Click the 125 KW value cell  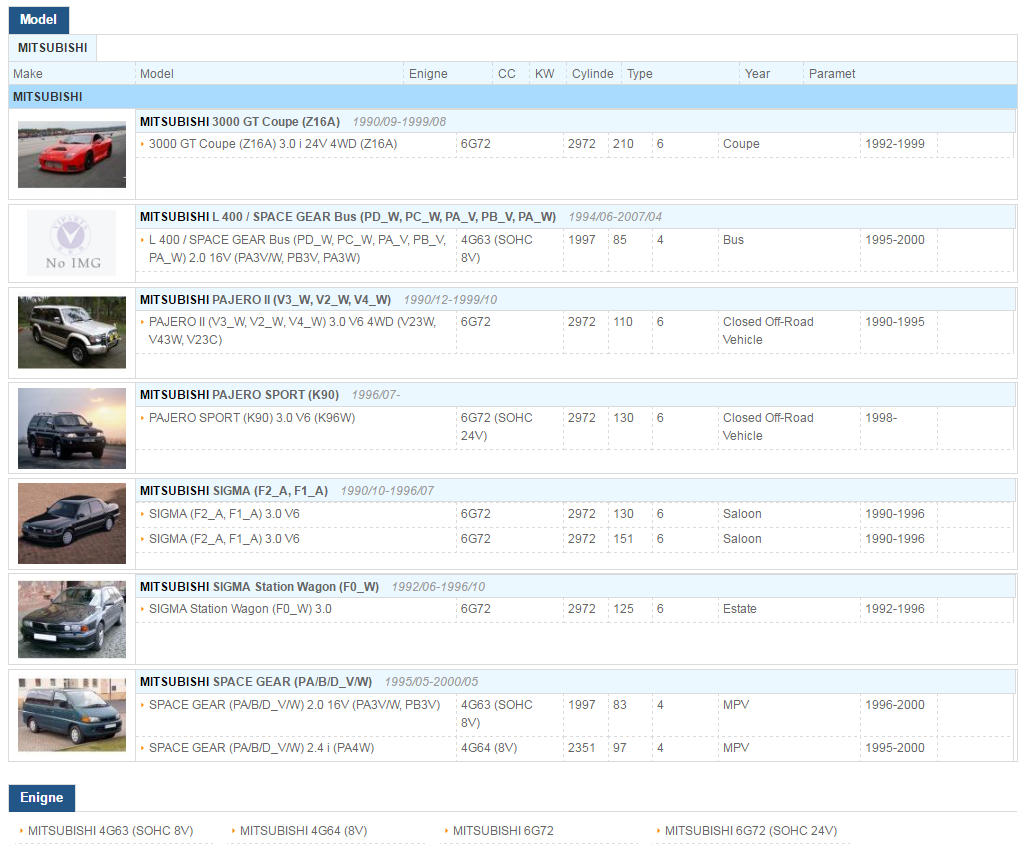click(623, 609)
